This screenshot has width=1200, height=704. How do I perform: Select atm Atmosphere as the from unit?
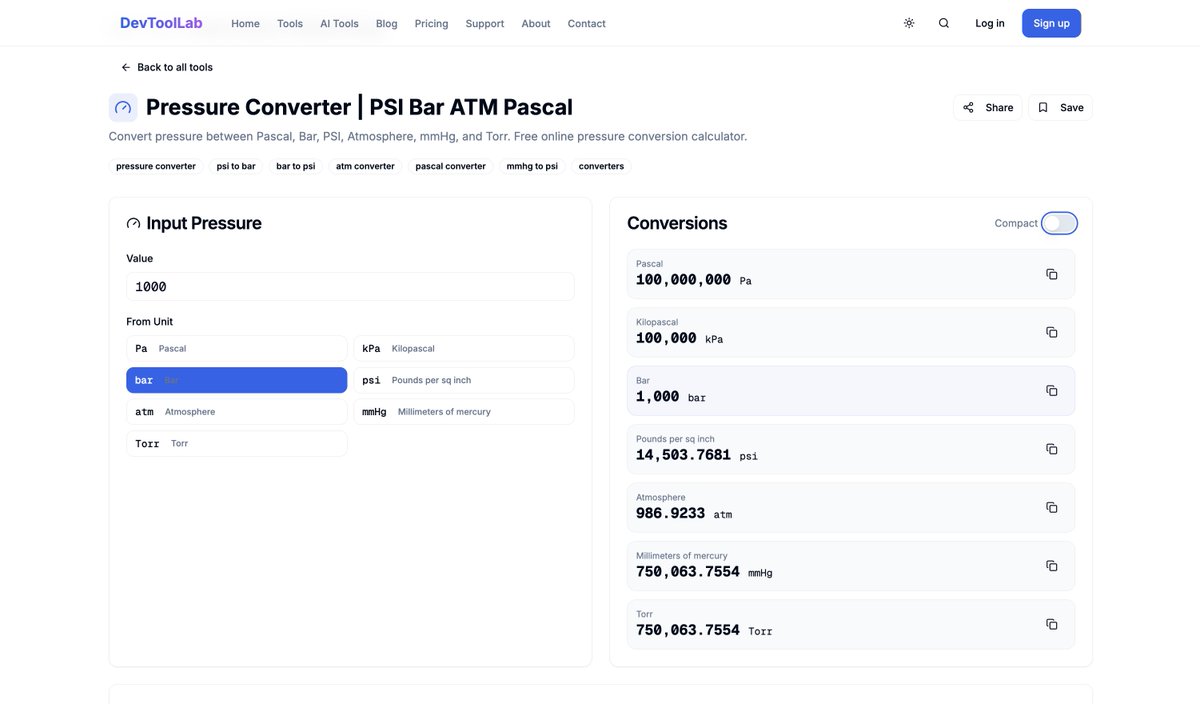(x=237, y=411)
